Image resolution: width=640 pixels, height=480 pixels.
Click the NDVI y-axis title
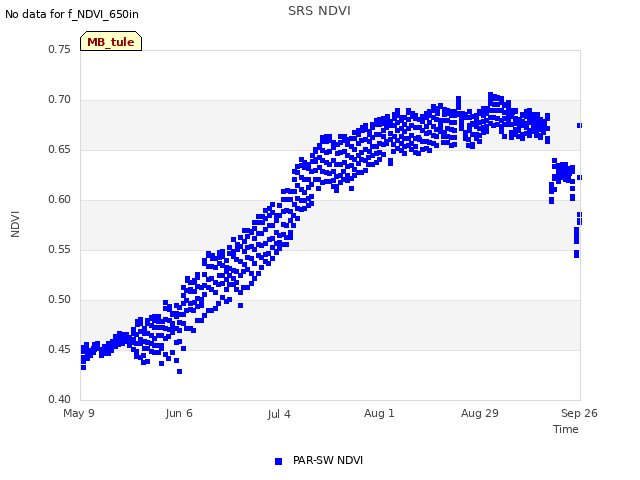tap(15, 224)
